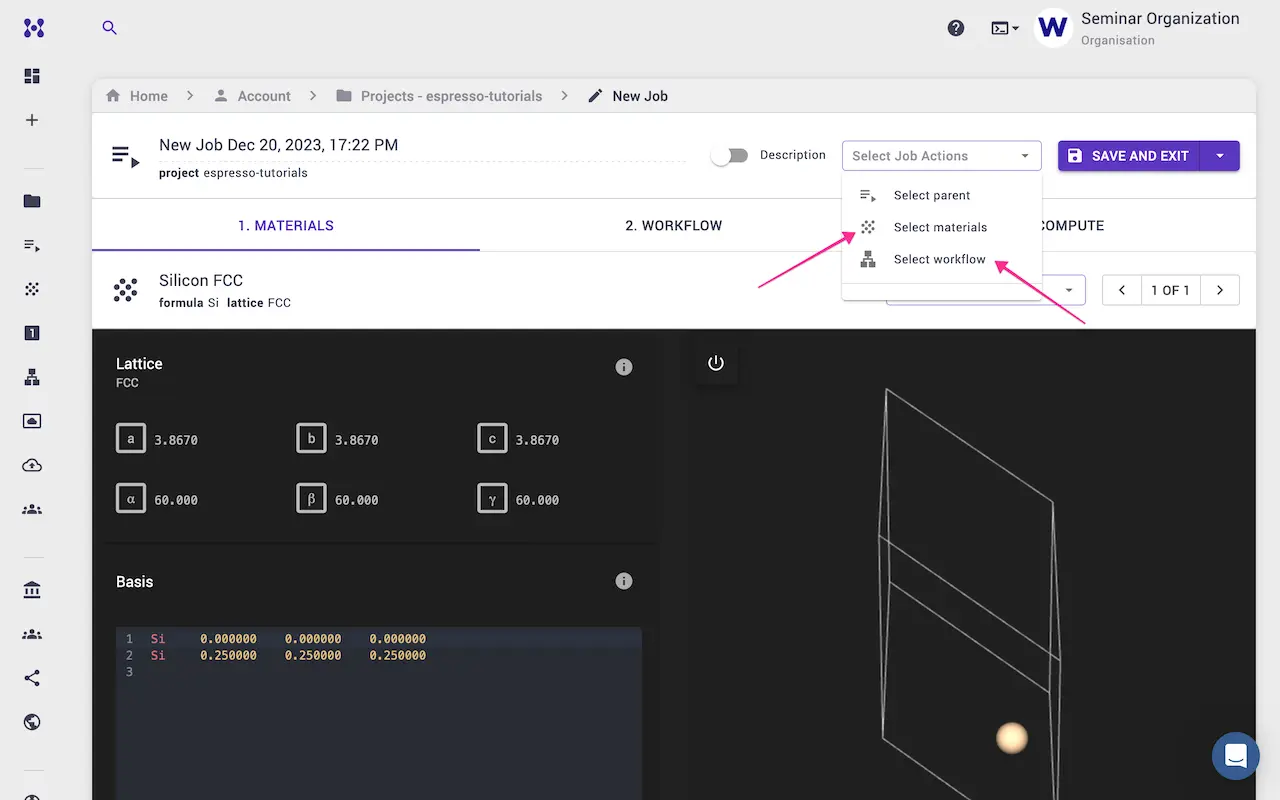Expand the SAVE AND EXIT split arrow
1280x800 pixels.
(x=1220, y=155)
